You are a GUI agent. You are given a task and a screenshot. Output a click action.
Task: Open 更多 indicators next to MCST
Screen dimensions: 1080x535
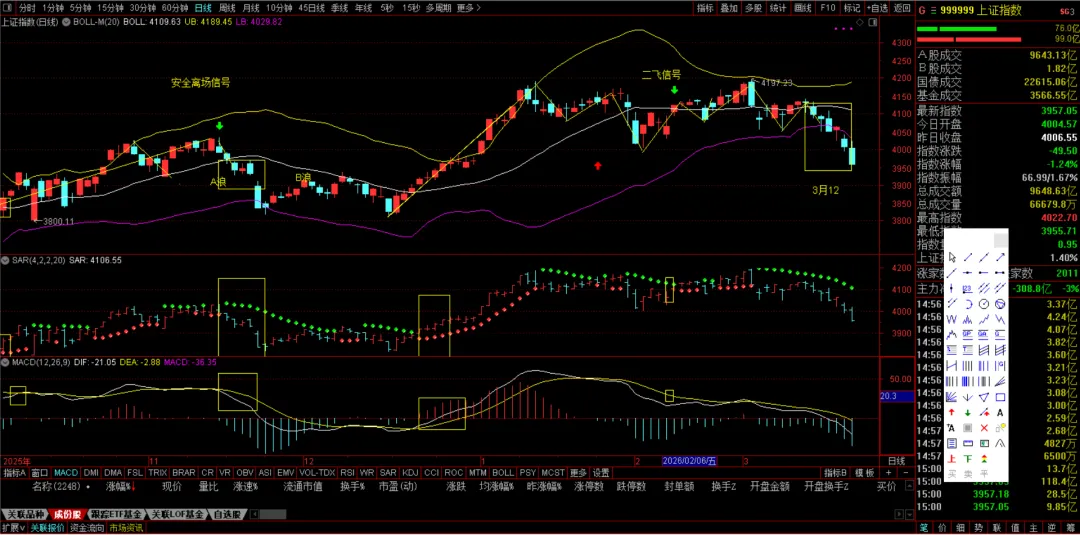578,473
